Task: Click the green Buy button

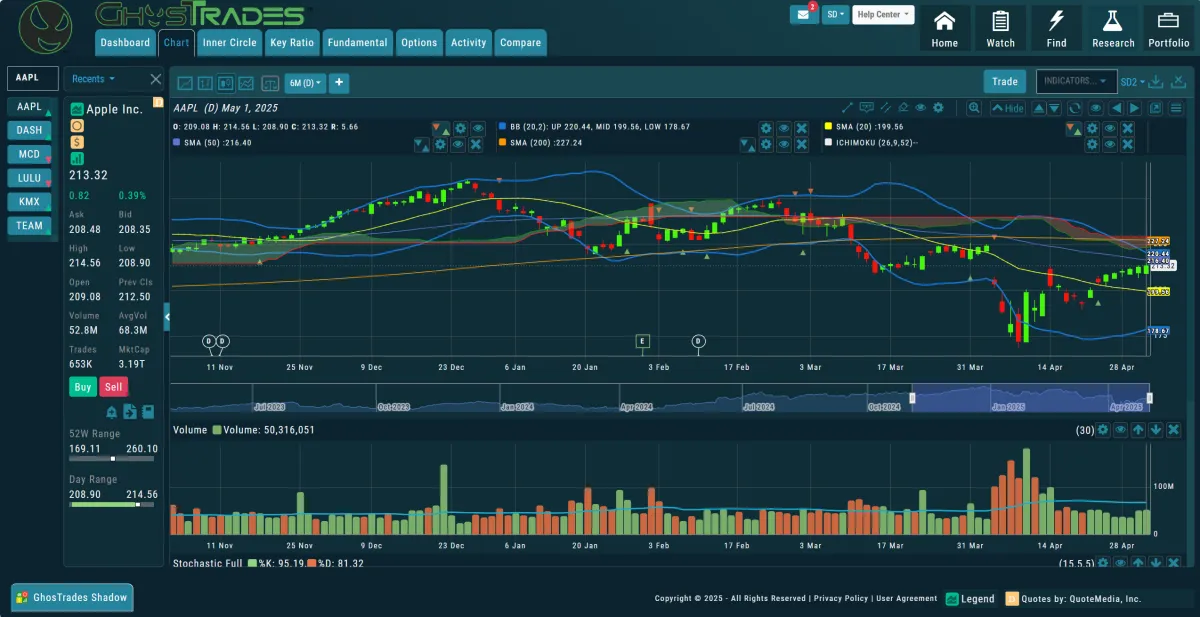Action: pos(83,387)
